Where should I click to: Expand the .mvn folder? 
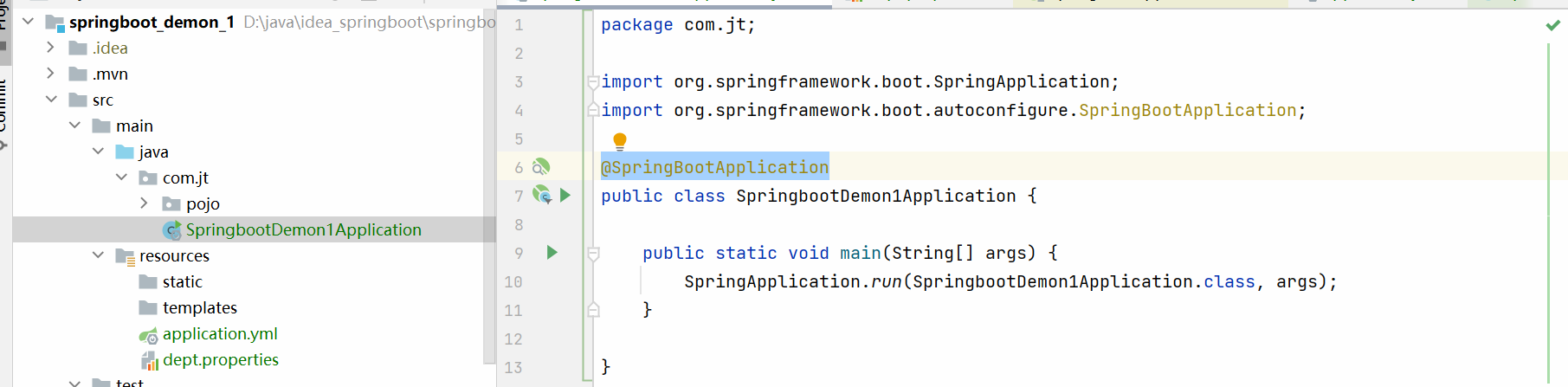(50, 74)
